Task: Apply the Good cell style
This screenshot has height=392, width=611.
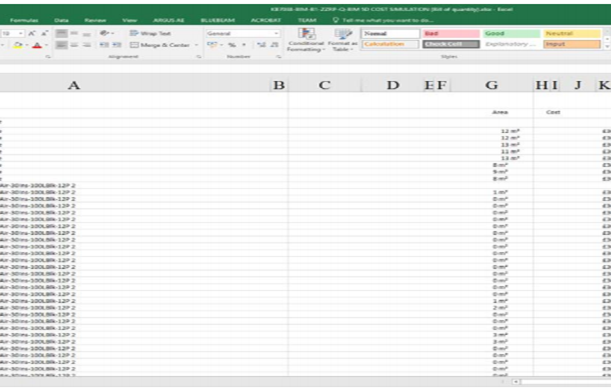Action: (511, 34)
